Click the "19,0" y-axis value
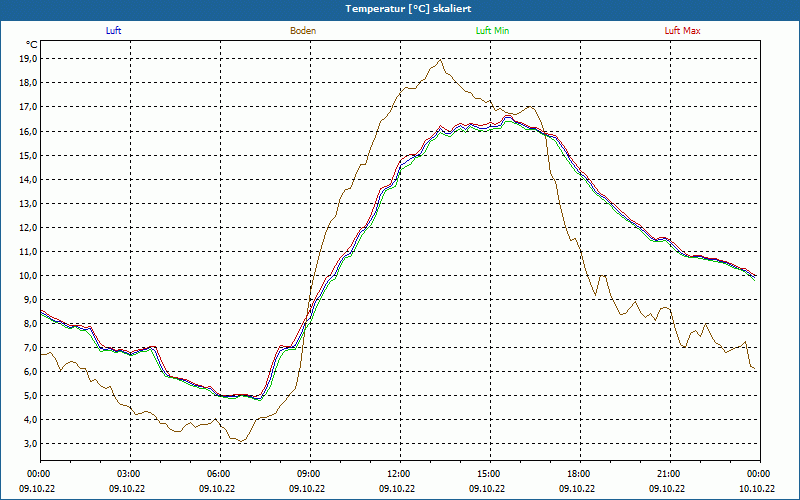This screenshot has width=800, height=500. pyautogui.click(x=29, y=59)
